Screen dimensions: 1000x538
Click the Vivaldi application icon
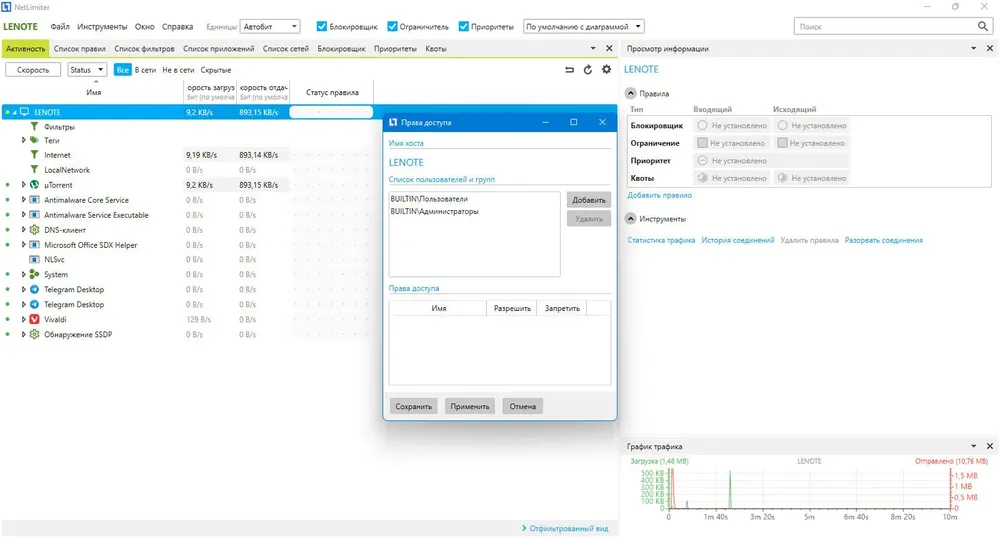pos(34,319)
